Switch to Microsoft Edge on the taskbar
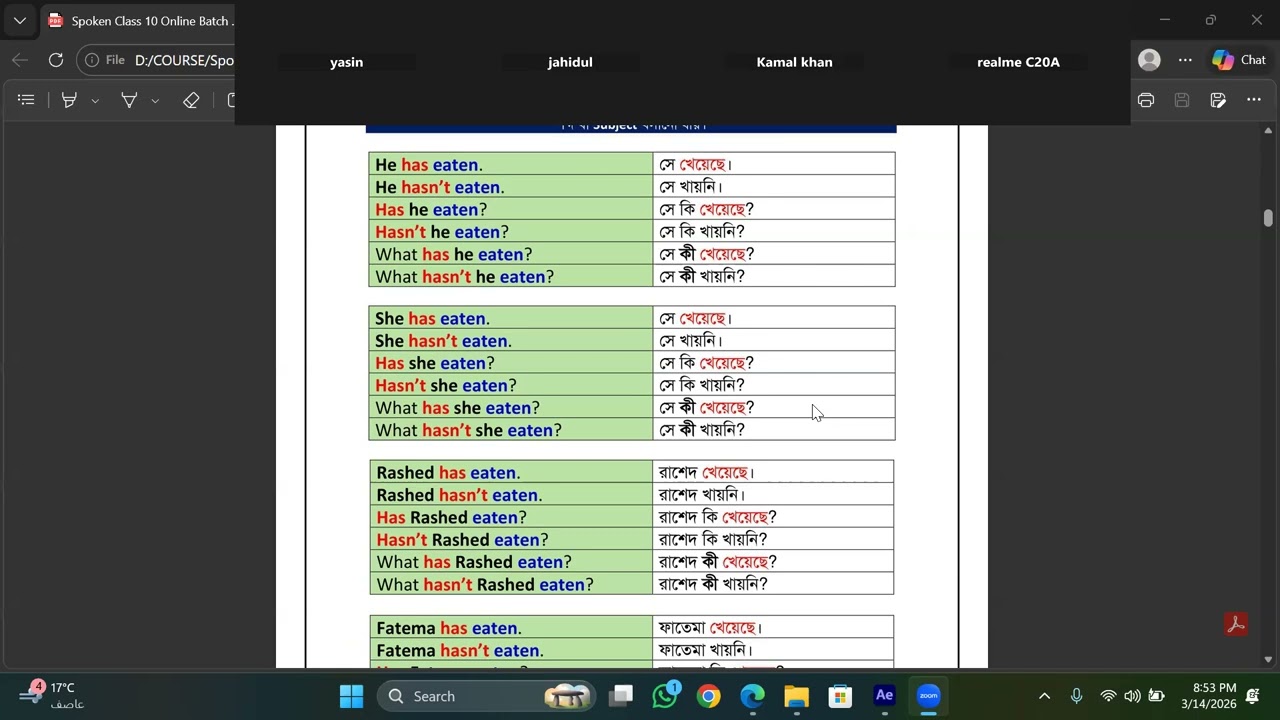1280x720 pixels. point(752,696)
